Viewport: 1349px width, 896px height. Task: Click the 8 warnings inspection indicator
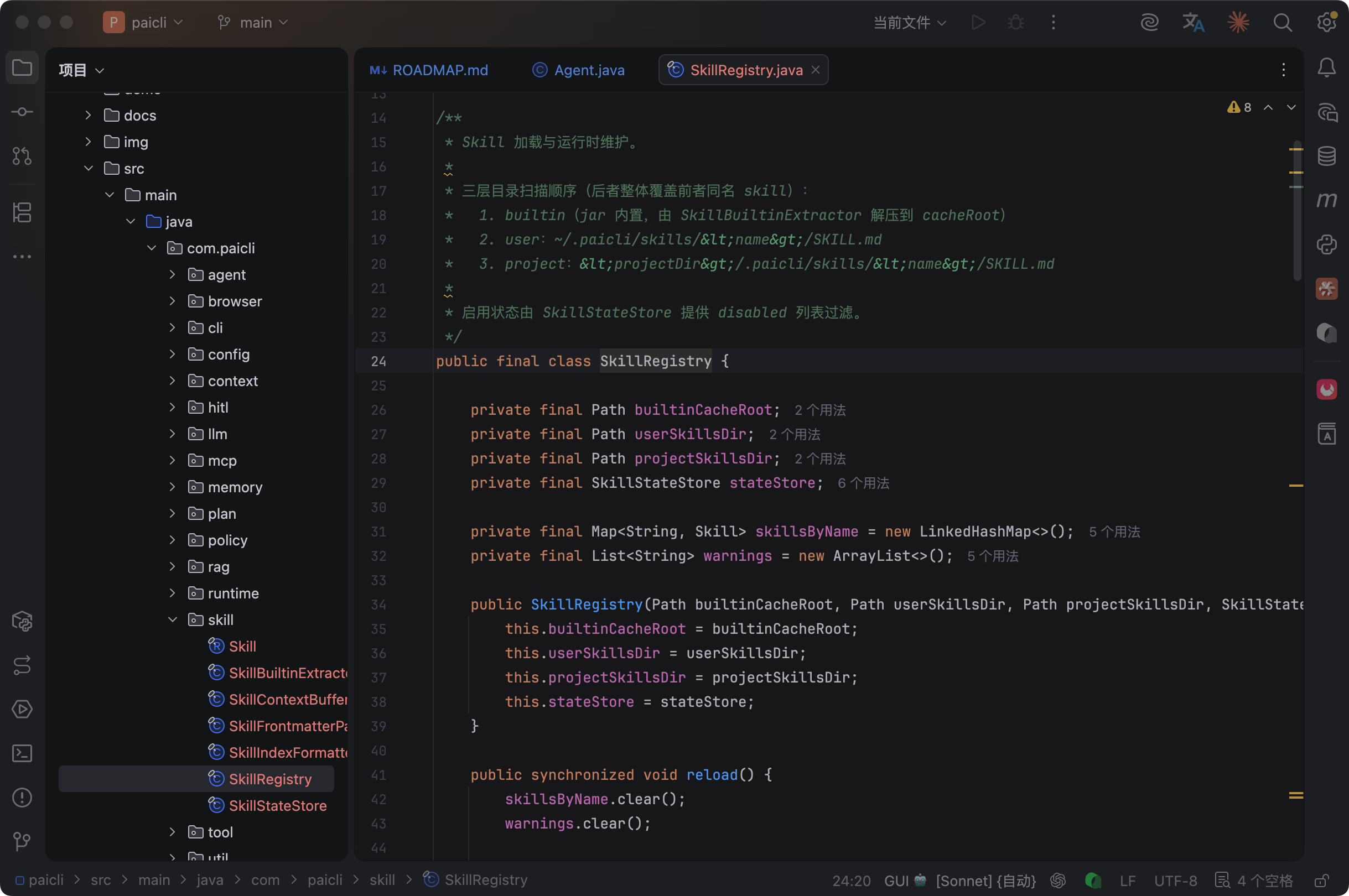1239,107
